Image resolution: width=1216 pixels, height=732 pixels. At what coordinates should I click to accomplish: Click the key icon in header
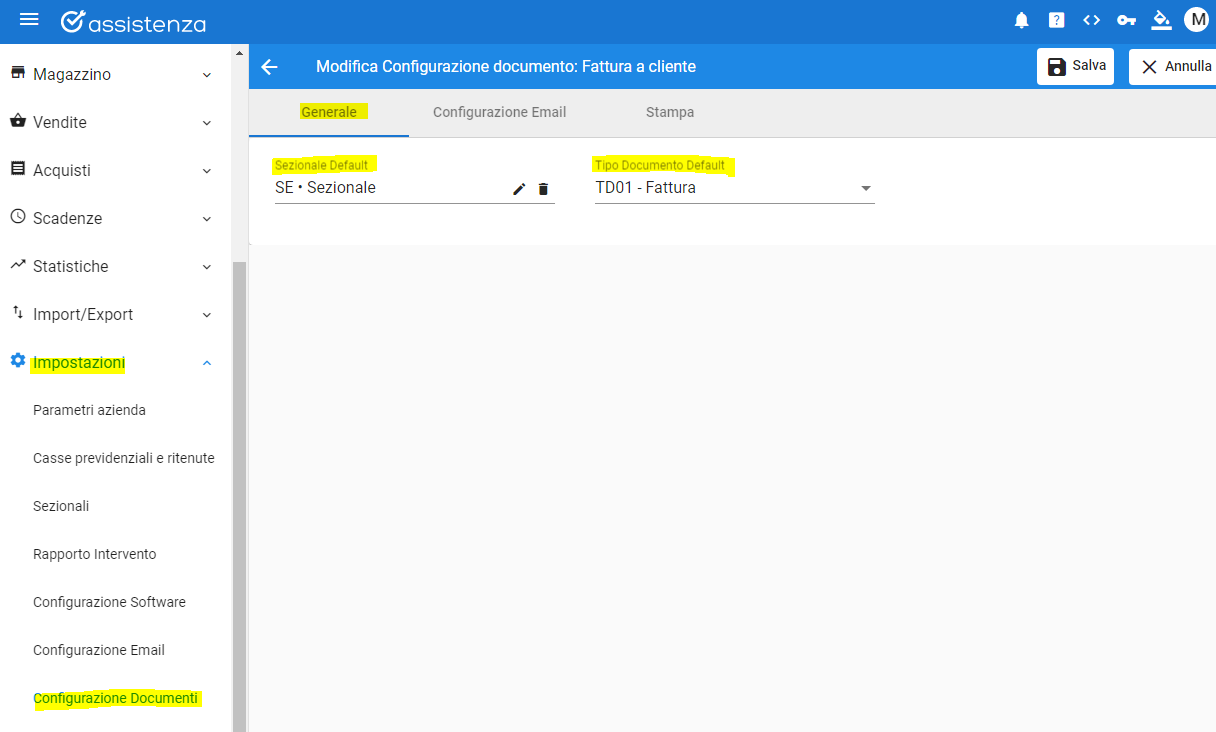tap(1126, 20)
